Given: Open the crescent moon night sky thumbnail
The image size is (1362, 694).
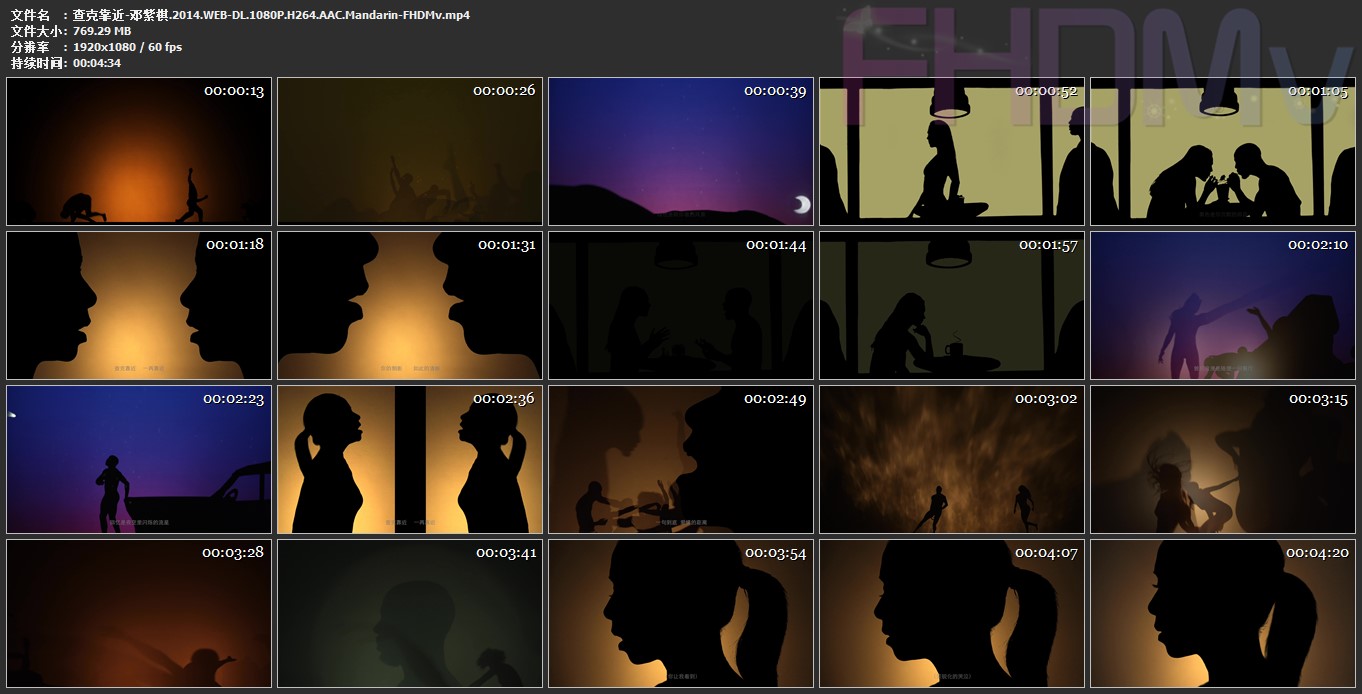Looking at the screenshot, I should [681, 151].
